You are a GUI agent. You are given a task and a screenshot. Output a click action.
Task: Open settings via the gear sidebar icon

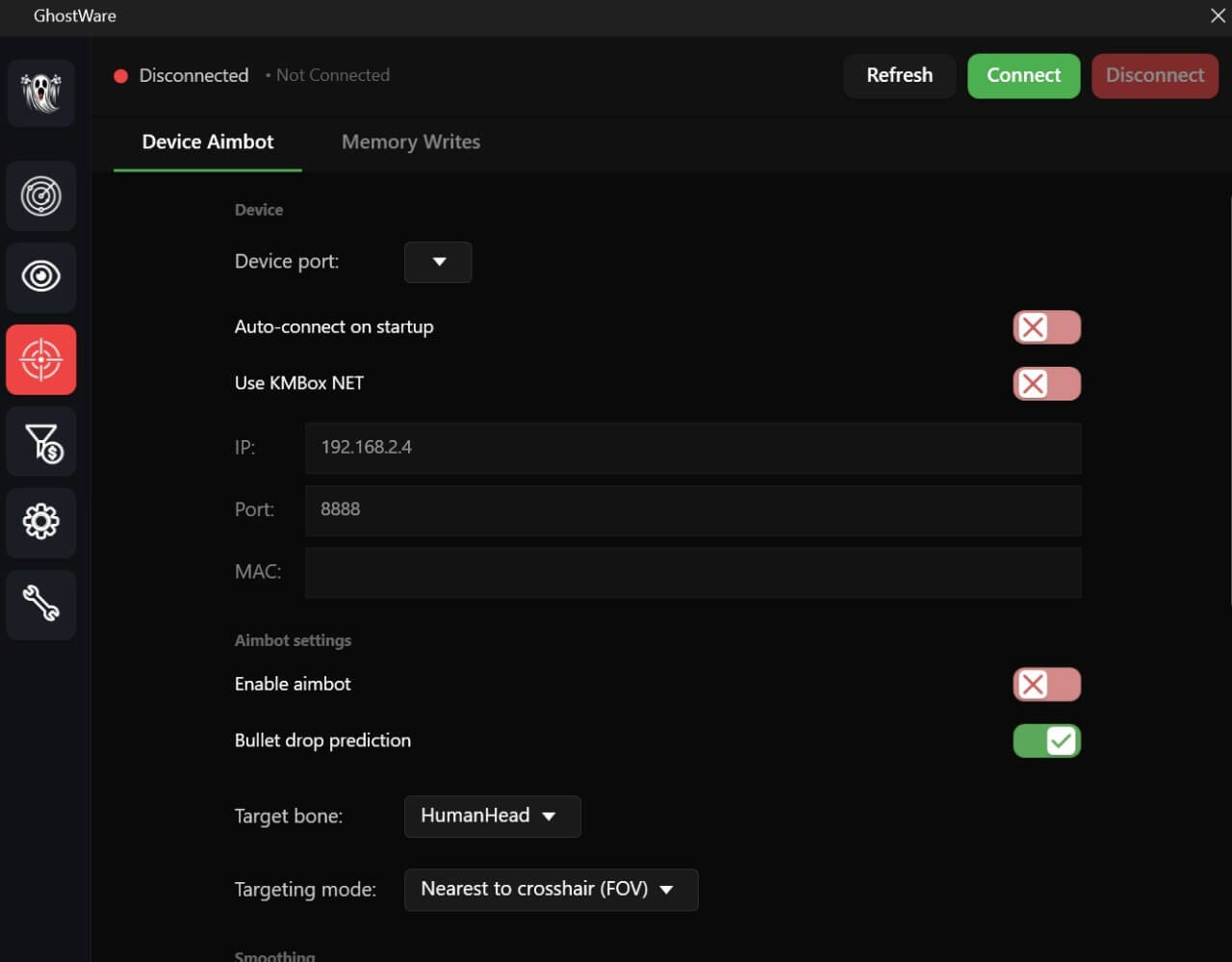[41, 522]
